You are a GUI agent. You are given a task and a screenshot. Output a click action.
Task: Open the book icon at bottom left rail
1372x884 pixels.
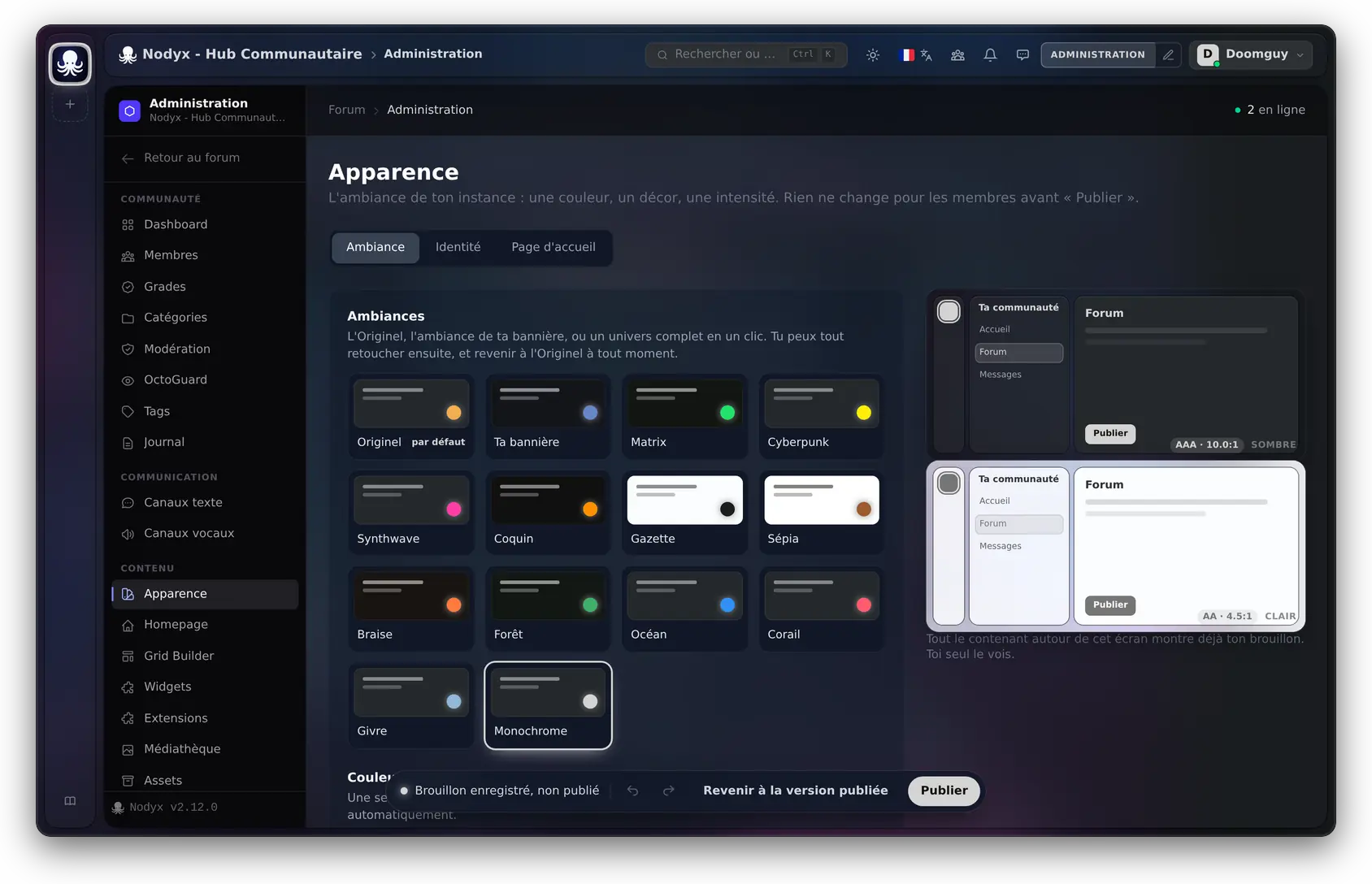click(70, 801)
